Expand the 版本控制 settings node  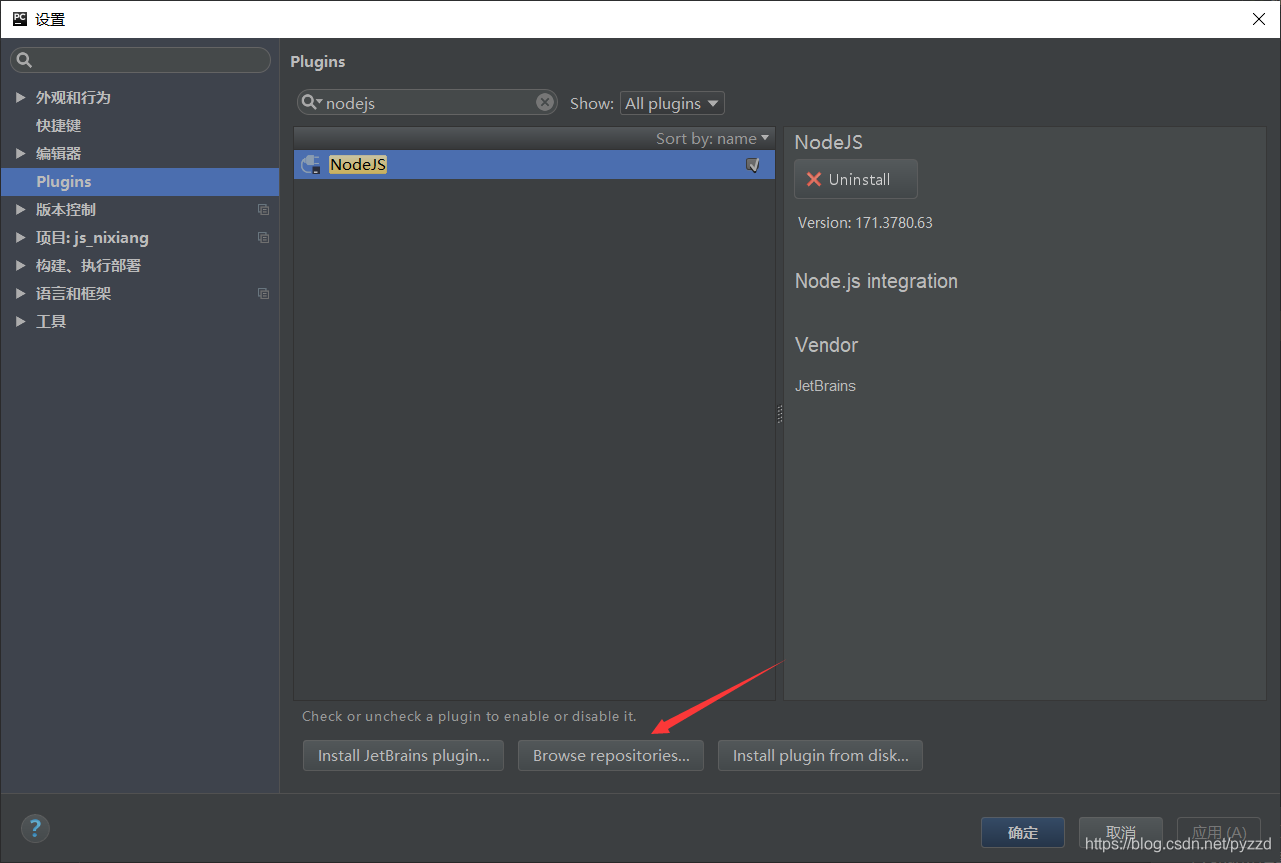pos(21,210)
